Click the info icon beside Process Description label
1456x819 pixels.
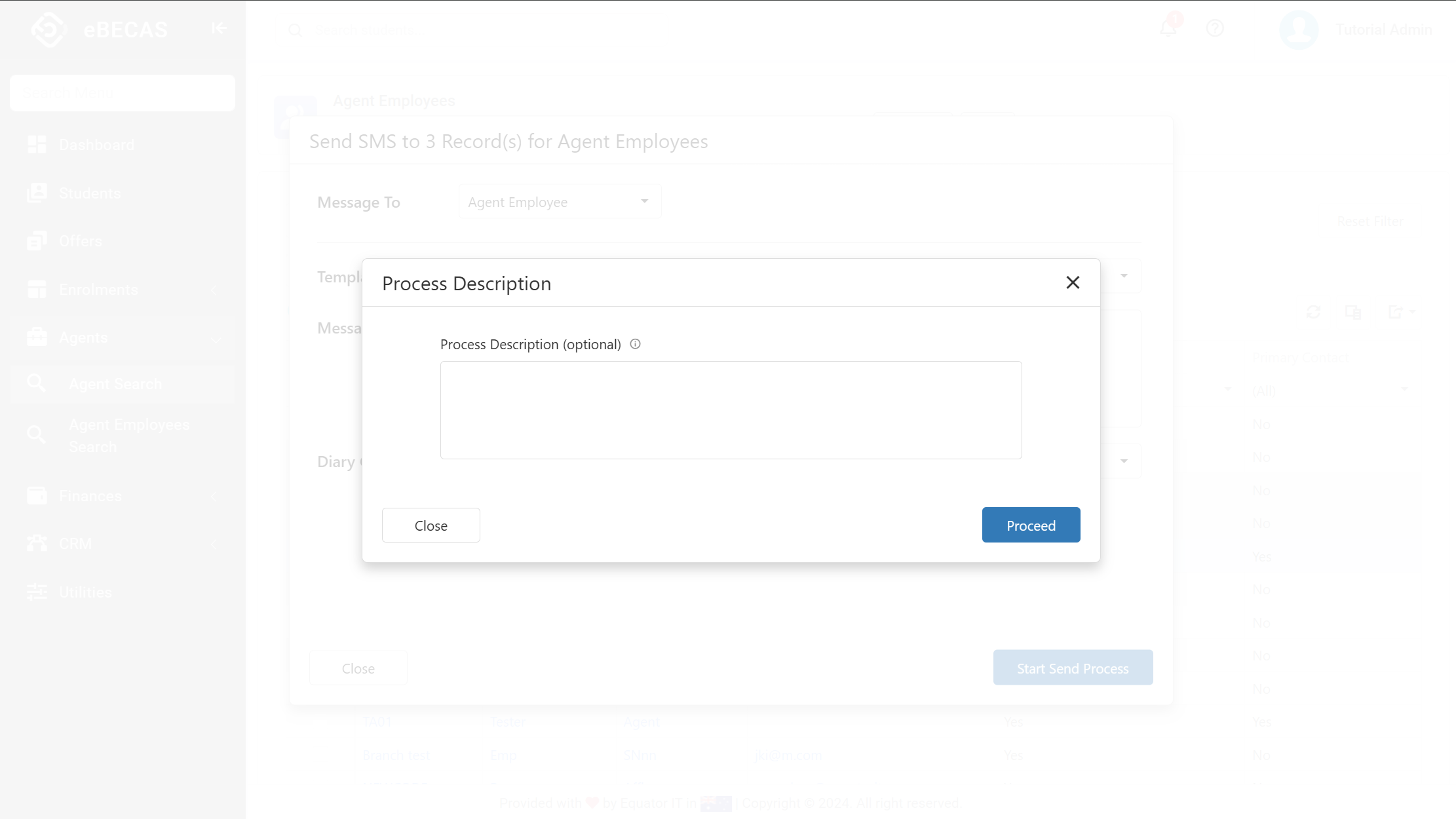coord(635,344)
